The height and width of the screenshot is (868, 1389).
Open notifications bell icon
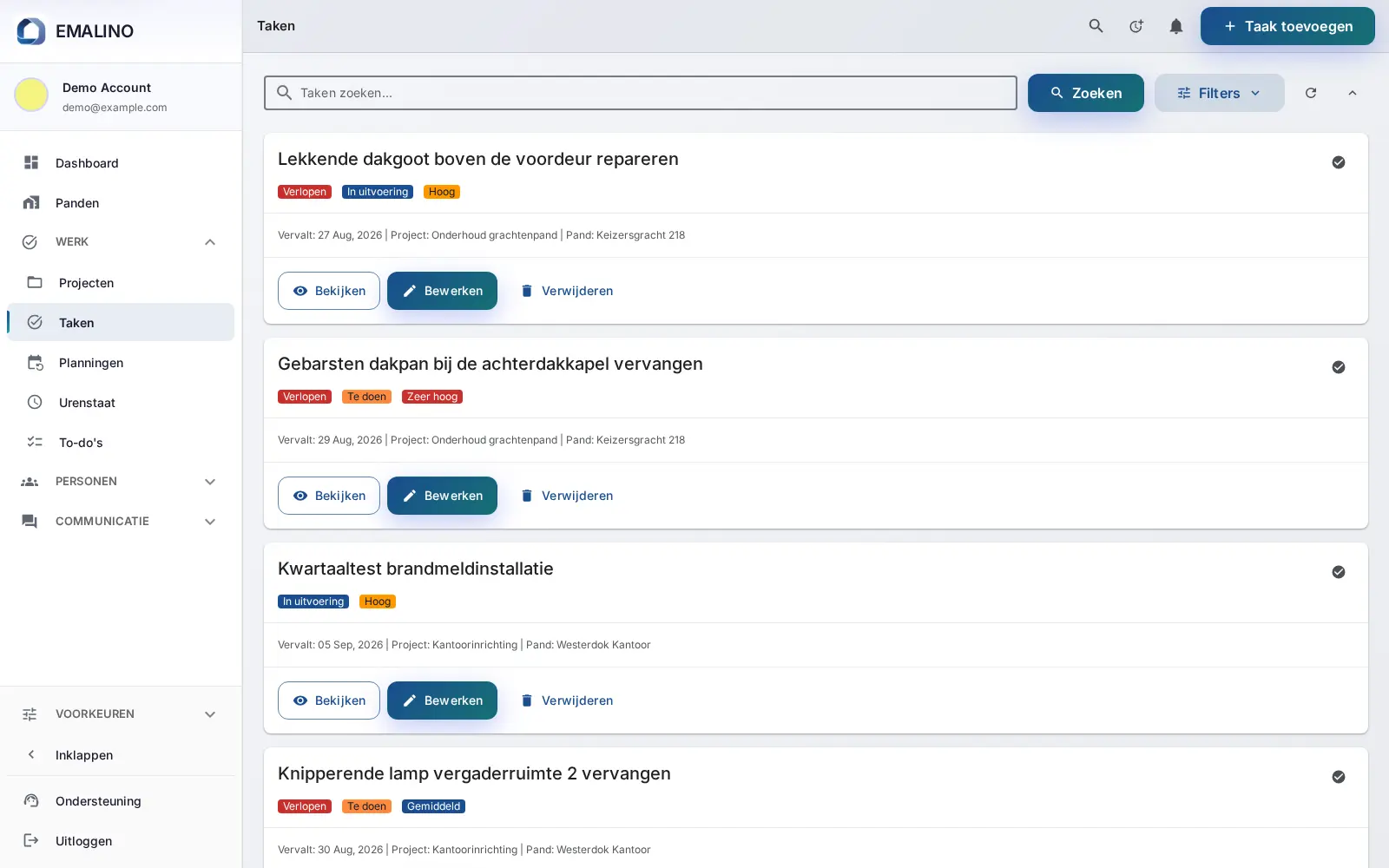tap(1175, 26)
